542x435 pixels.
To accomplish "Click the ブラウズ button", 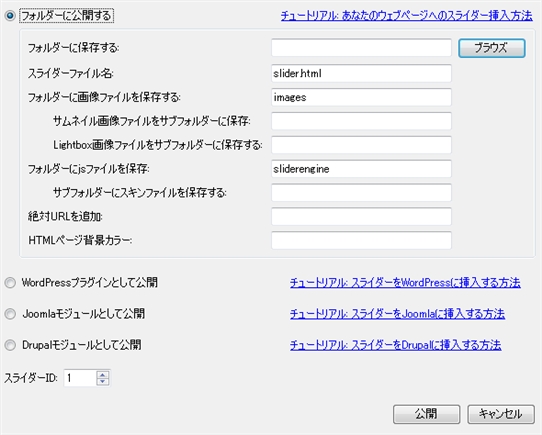I will click(492, 48).
